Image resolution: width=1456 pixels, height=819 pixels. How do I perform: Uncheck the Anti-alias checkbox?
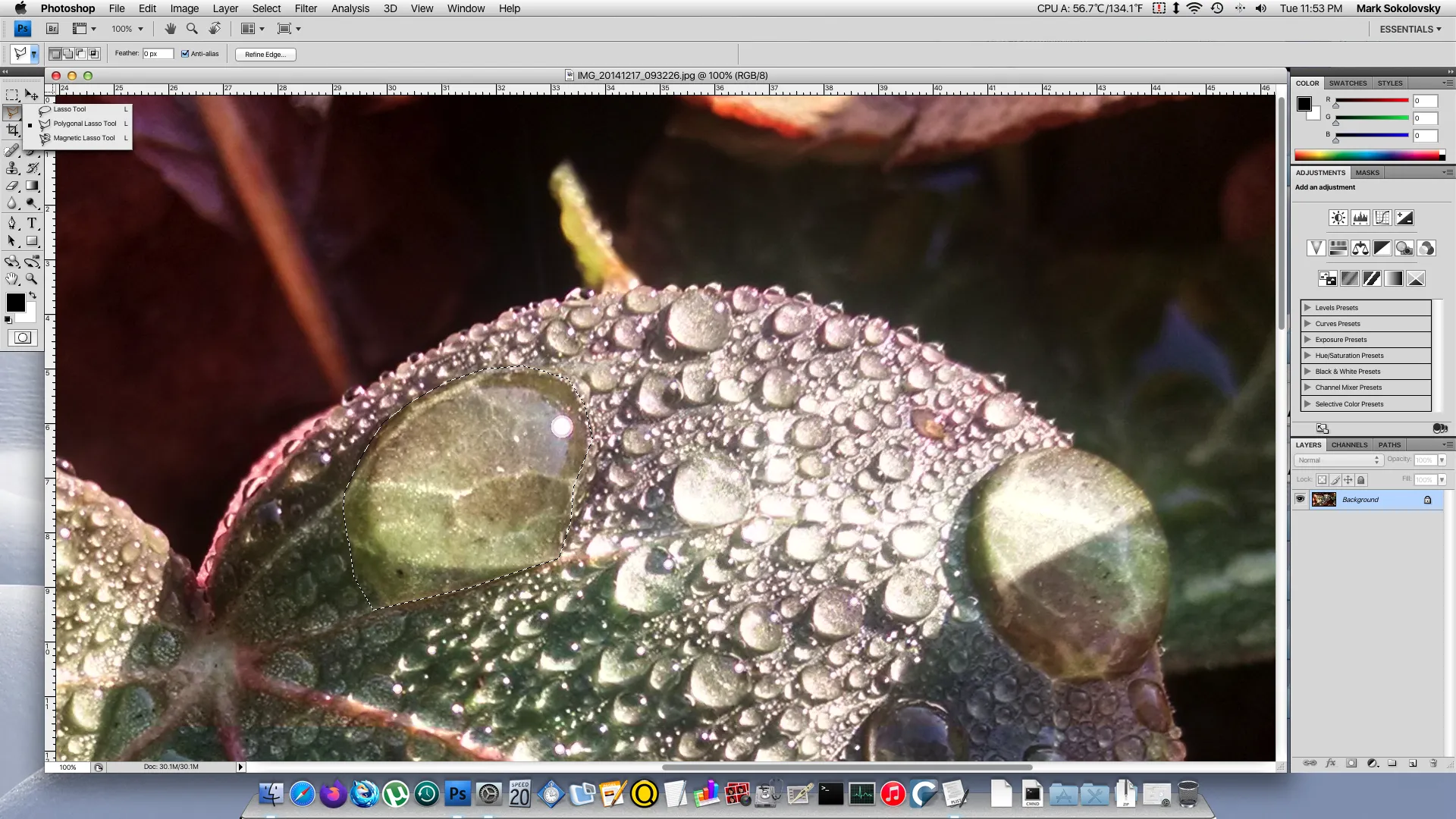(x=185, y=54)
